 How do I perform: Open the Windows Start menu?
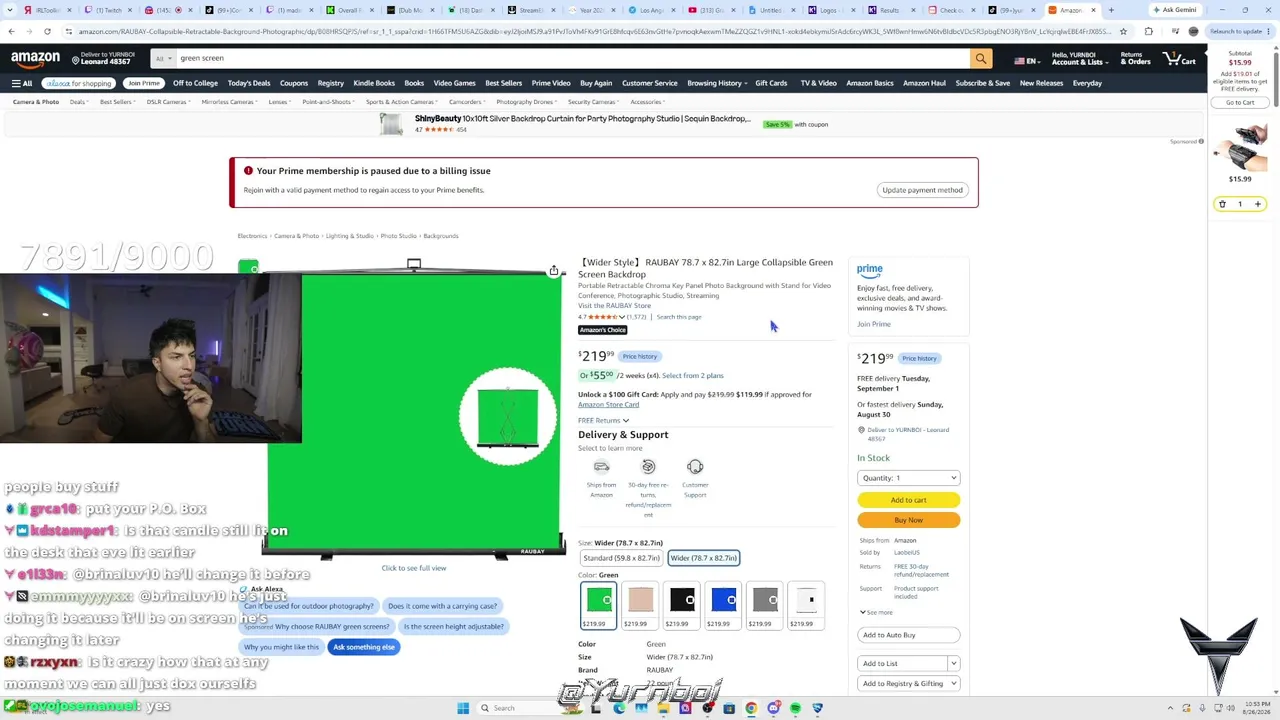463,708
